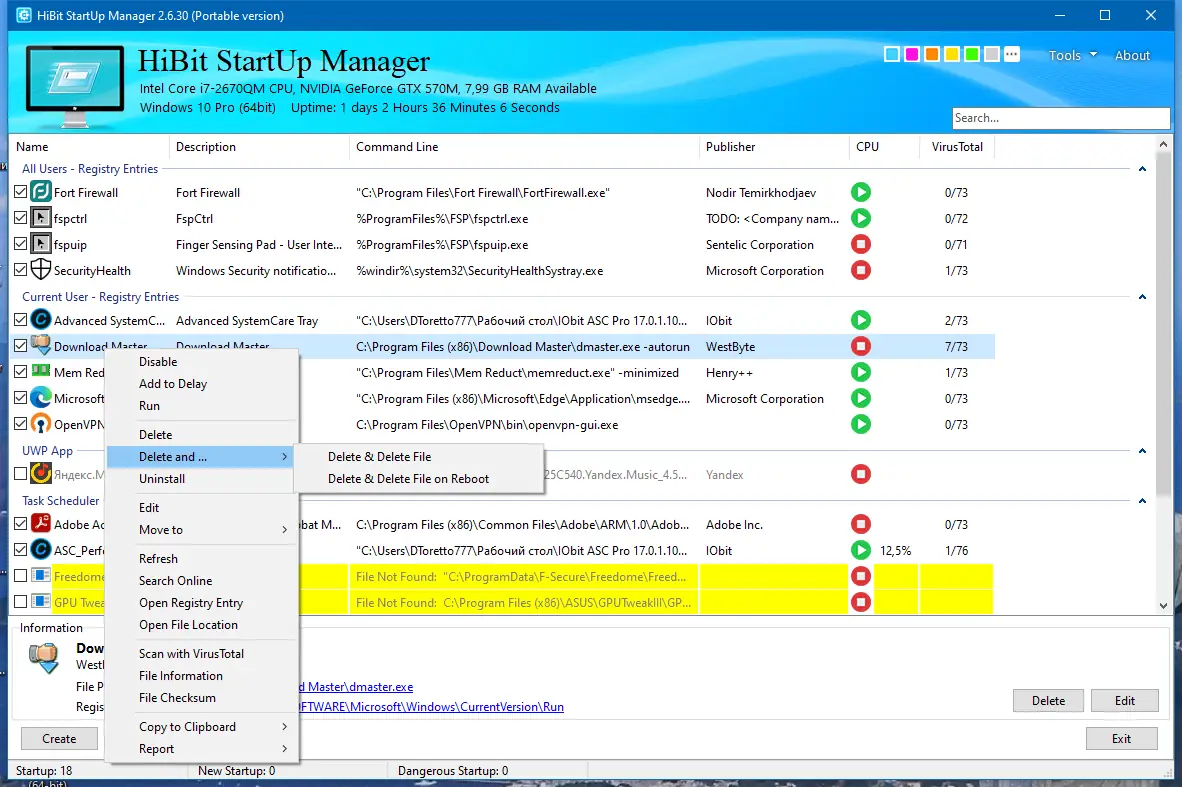Collapse the UWP App group
The width and height of the screenshot is (1182, 787).
click(1142, 451)
